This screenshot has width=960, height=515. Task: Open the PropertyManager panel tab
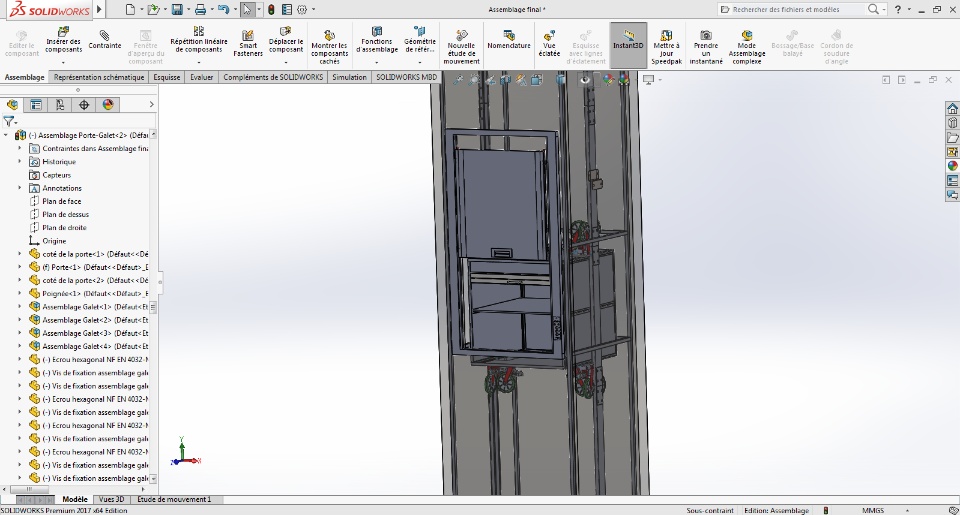pos(36,104)
